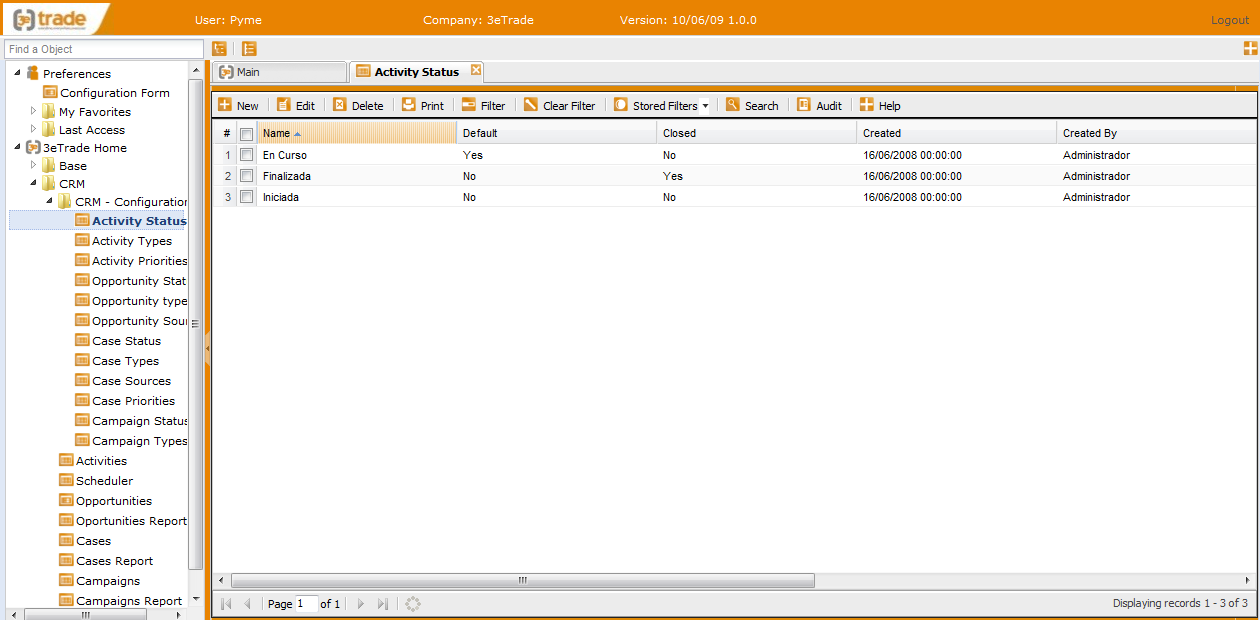1260x620 pixels.
Task: Click the Print toolbar button
Action: (x=423, y=105)
